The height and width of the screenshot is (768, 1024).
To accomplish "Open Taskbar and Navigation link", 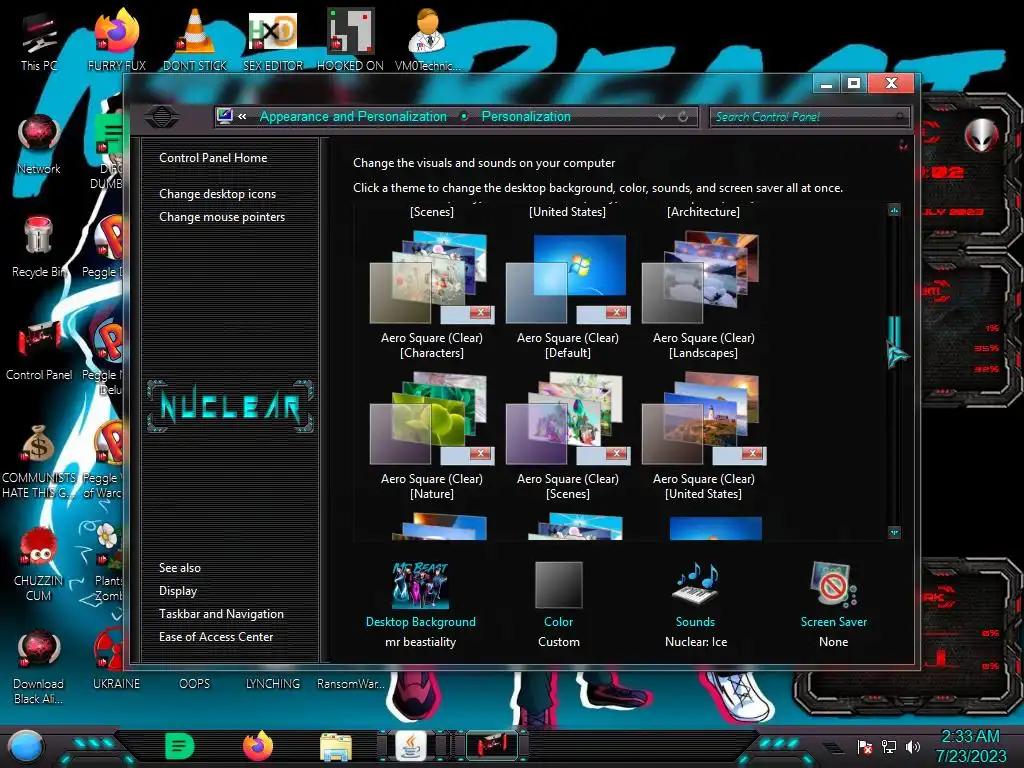I will pyautogui.click(x=221, y=614).
